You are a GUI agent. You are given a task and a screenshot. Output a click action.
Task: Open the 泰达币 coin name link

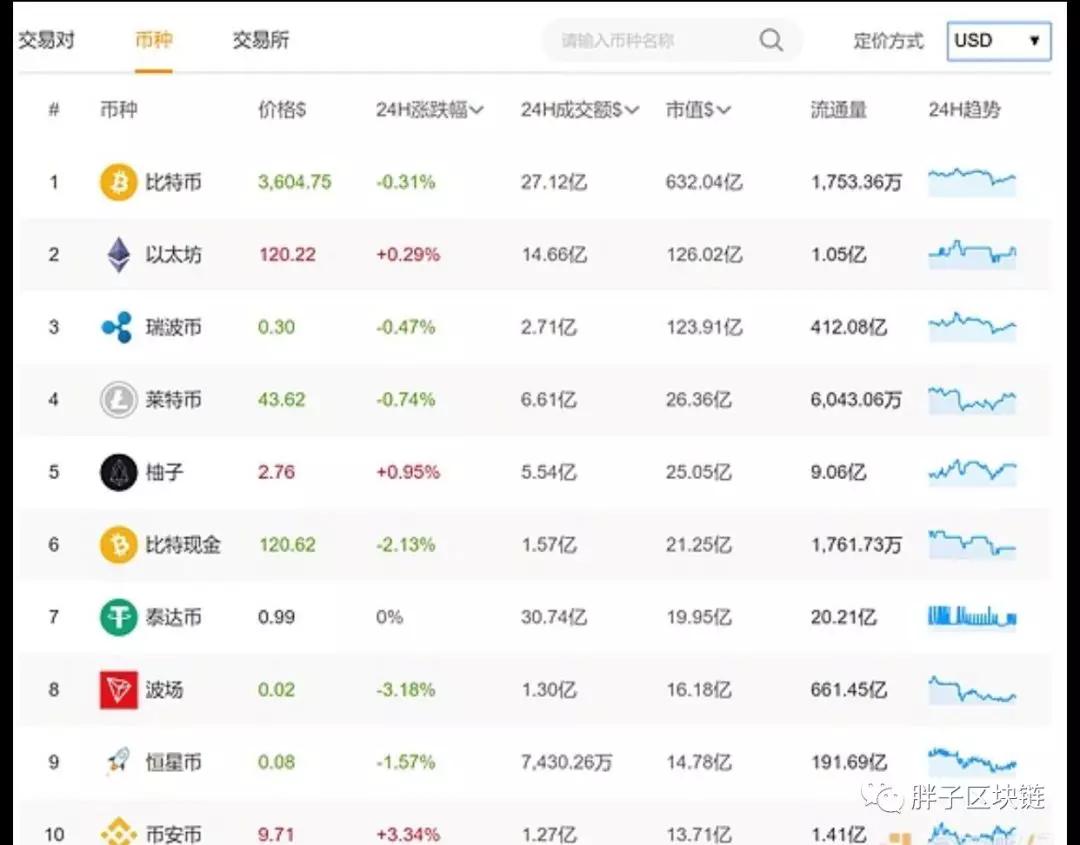coord(173,617)
